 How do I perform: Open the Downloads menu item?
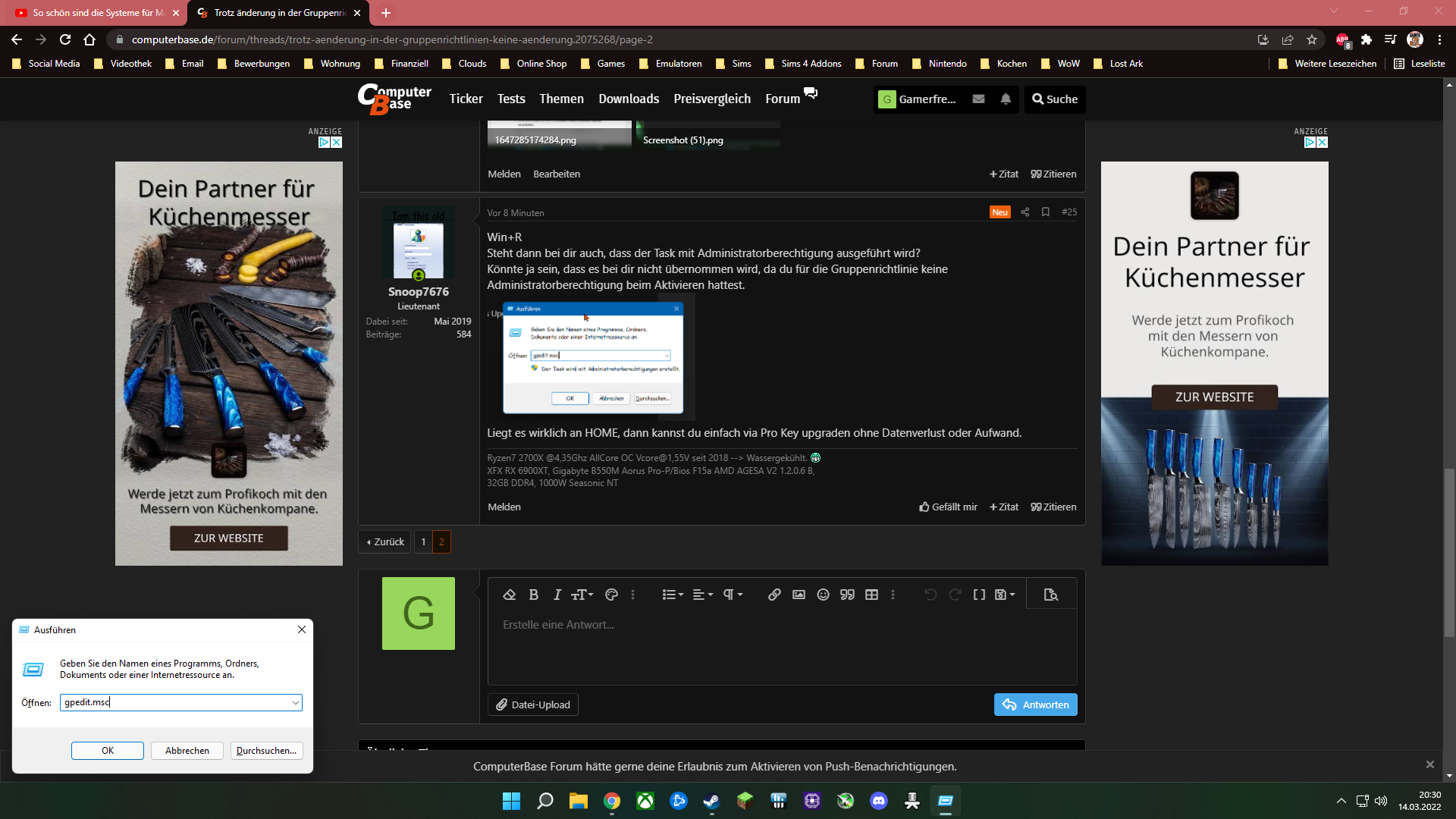tap(628, 99)
